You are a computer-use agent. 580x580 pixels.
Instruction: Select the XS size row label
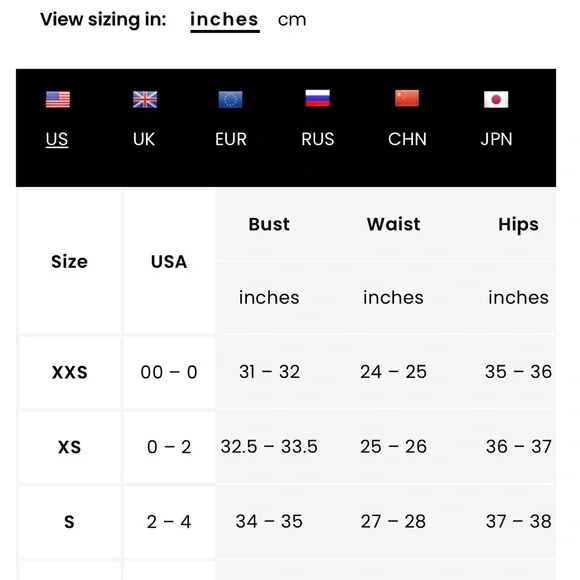coord(70,447)
